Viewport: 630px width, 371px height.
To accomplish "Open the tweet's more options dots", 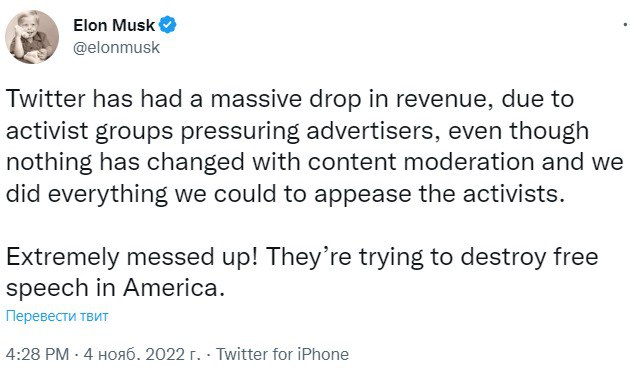I will [626, 25].
